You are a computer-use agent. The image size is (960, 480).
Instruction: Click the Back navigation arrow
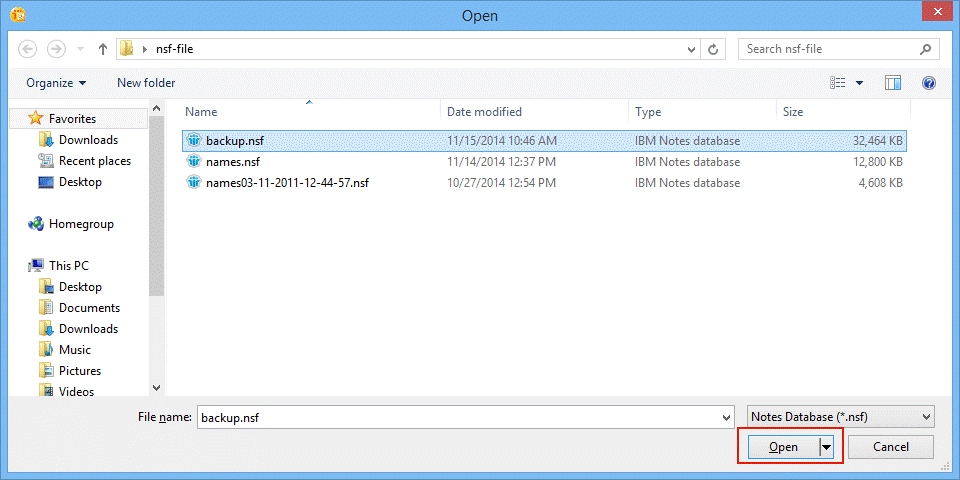point(28,49)
